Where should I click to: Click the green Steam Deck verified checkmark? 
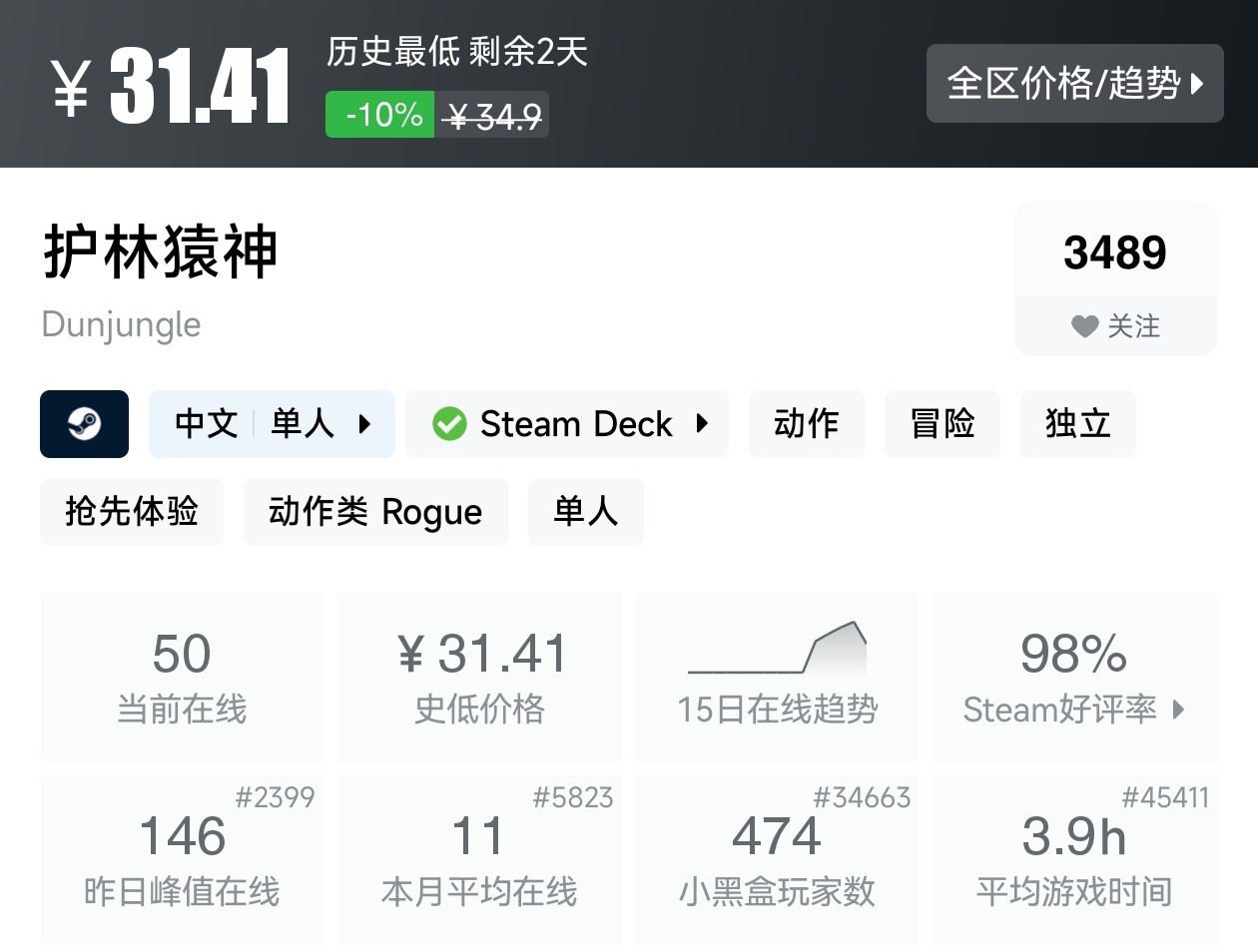449,424
